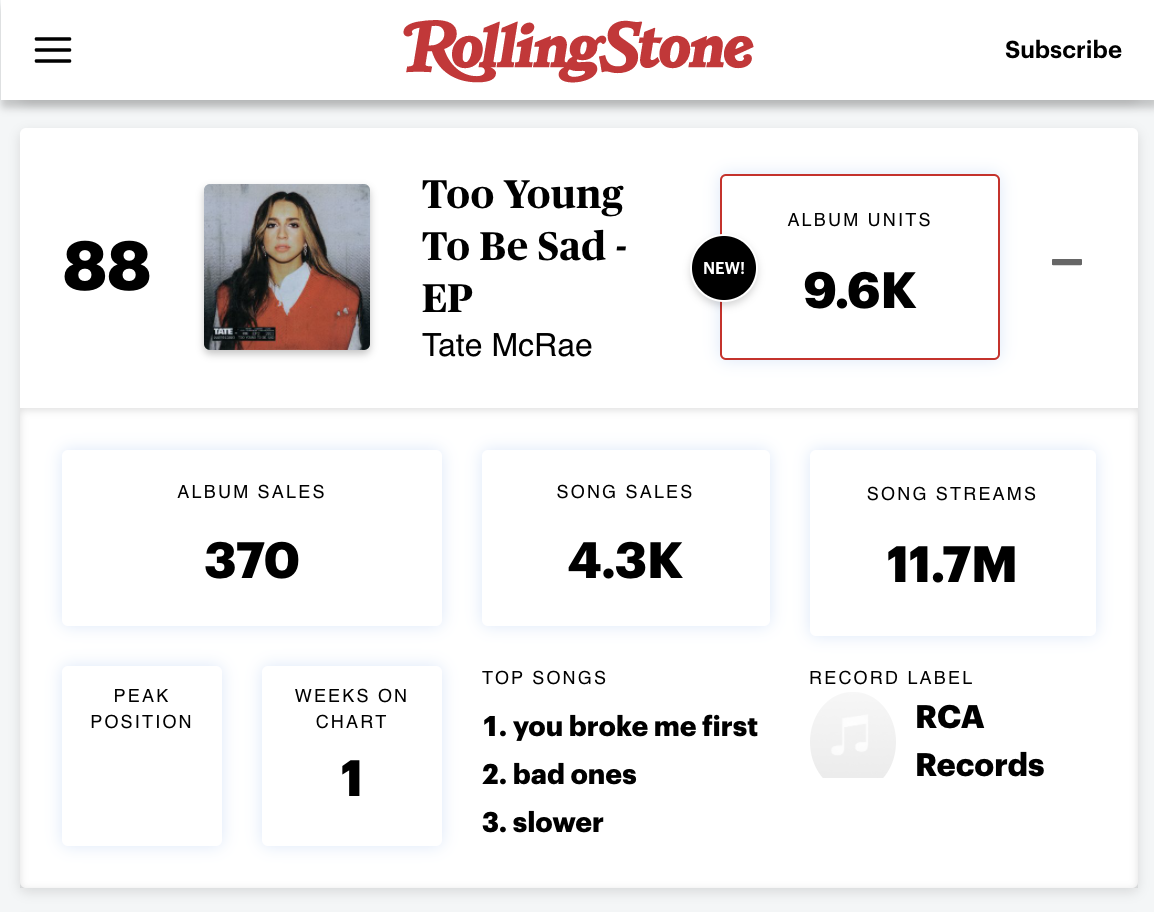Open the Too Young To Be Sad cover
This screenshot has height=912, width=1154.
(287, 267)
